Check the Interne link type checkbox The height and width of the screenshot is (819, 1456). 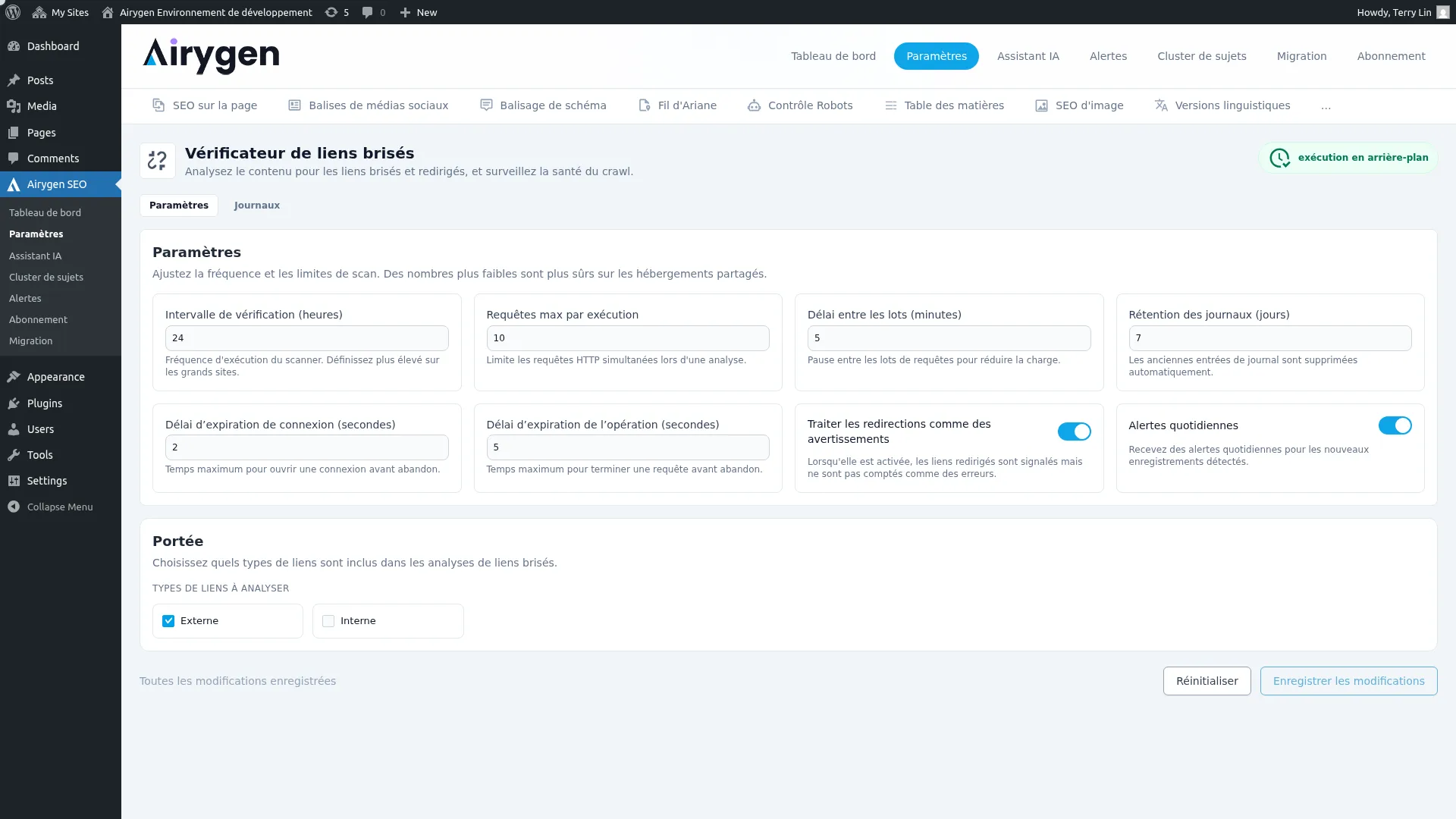tap(328, 621)
